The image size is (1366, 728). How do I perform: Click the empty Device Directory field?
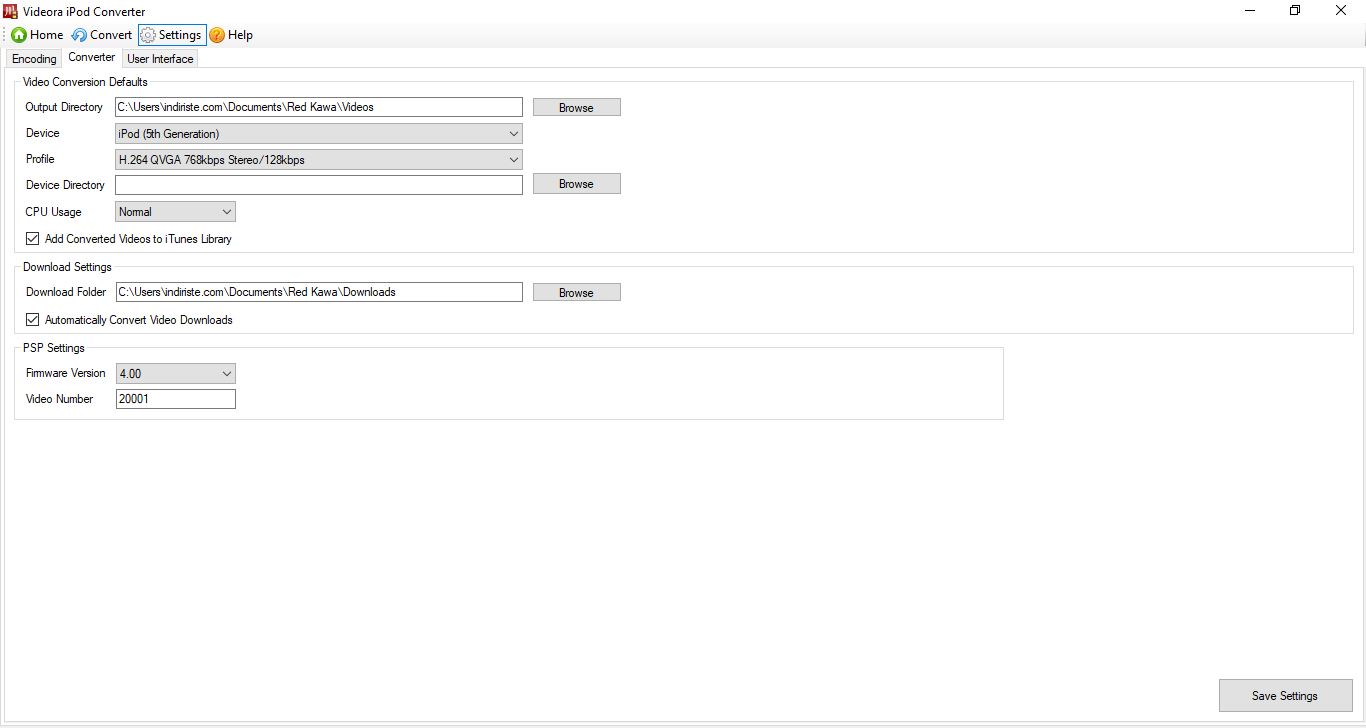pyautogui.click(x=319, y=185)
